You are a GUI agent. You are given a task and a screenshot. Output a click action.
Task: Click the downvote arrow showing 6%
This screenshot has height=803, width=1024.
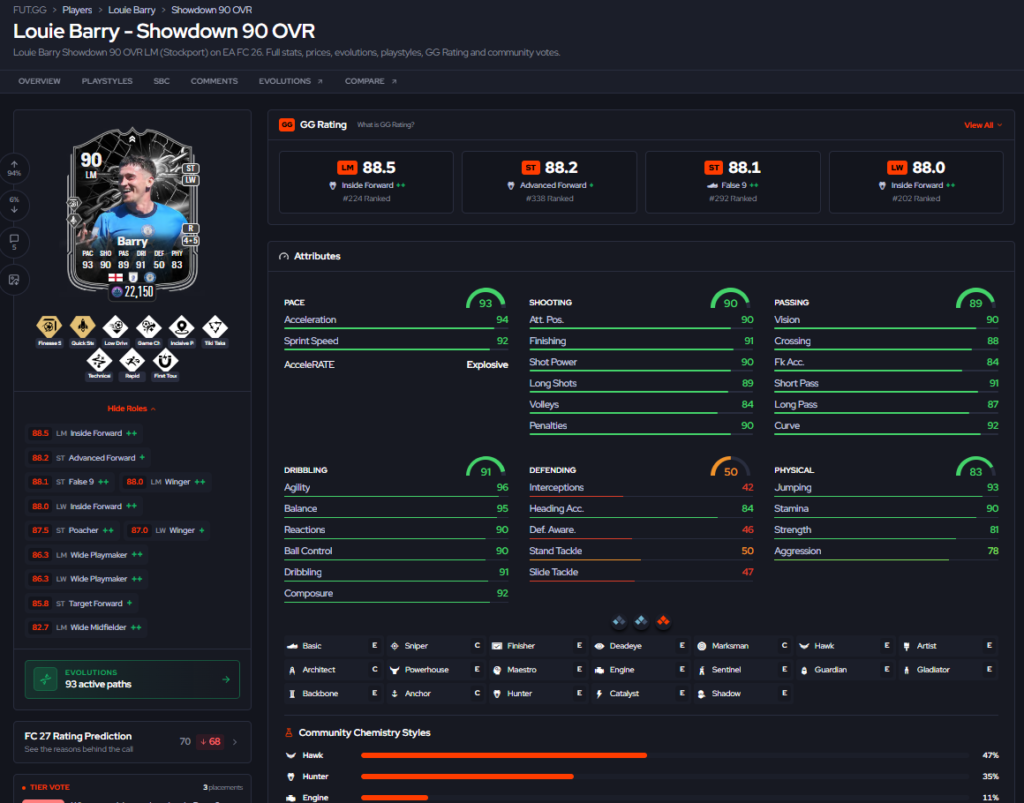pos(14,205)
